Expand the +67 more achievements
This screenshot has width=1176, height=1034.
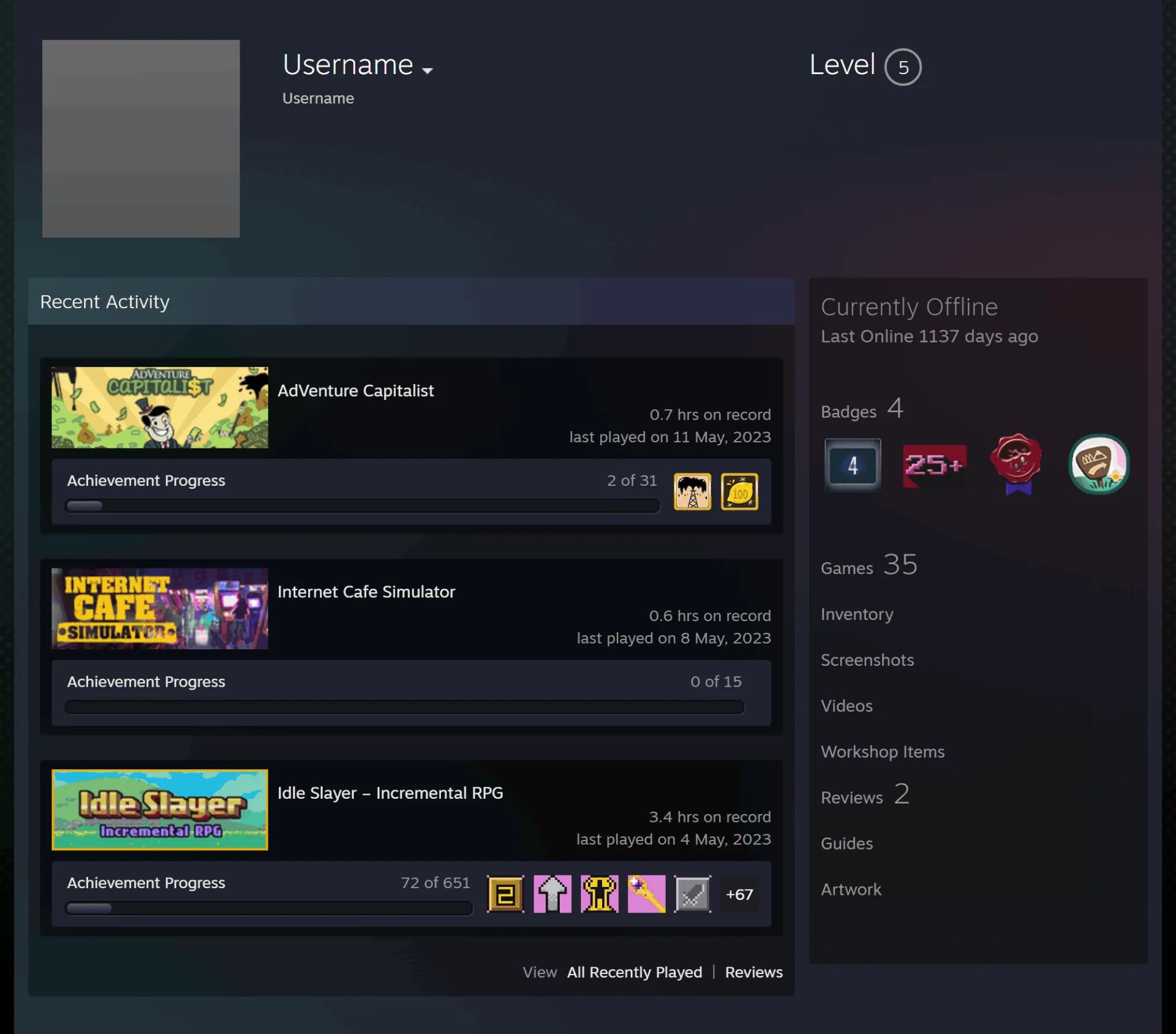[x=739, y=894]
